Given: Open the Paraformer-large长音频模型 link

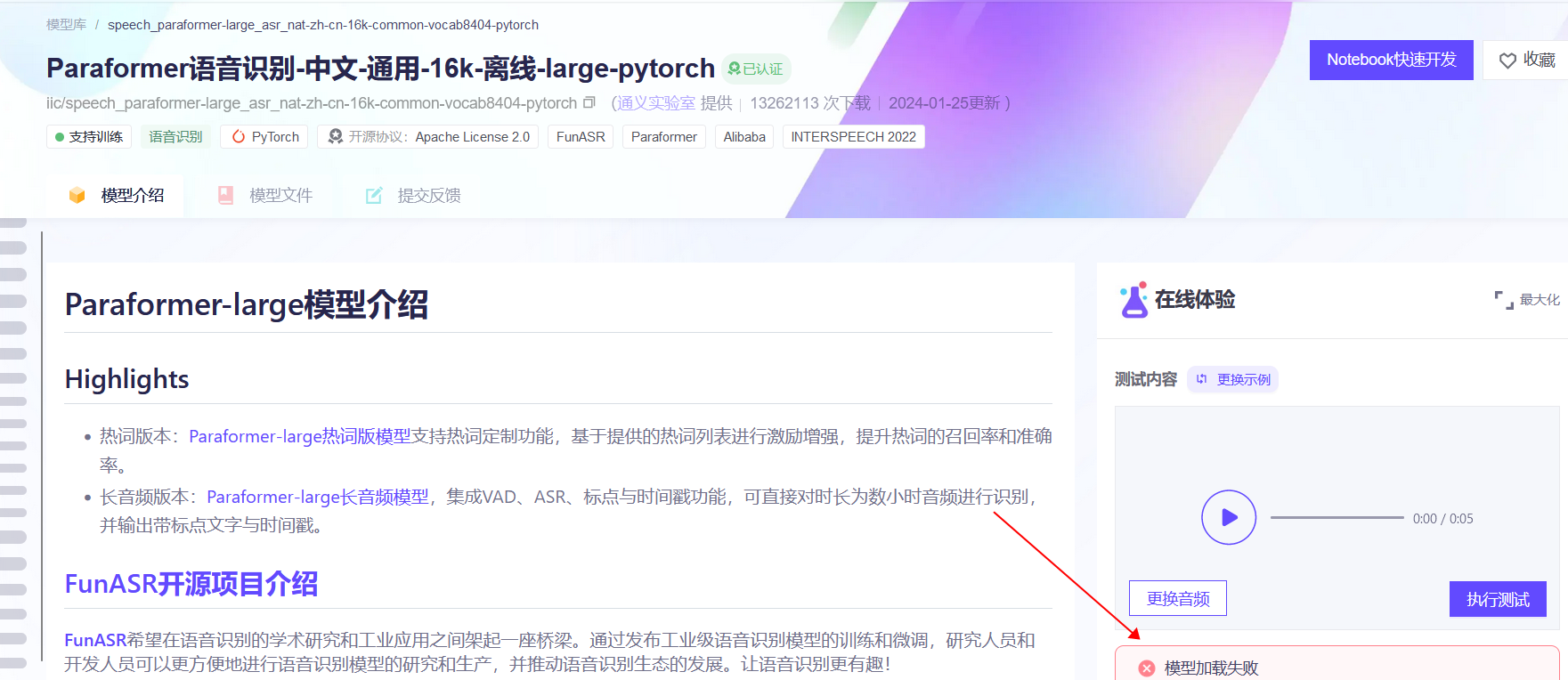Looking at the screenshot, I should tap(318, 497).
